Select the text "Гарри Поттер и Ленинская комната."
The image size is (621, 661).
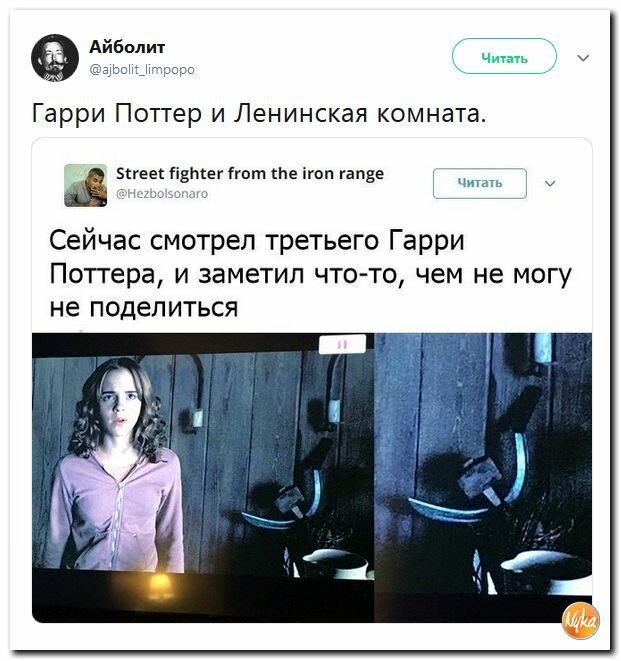pos(259,113)
